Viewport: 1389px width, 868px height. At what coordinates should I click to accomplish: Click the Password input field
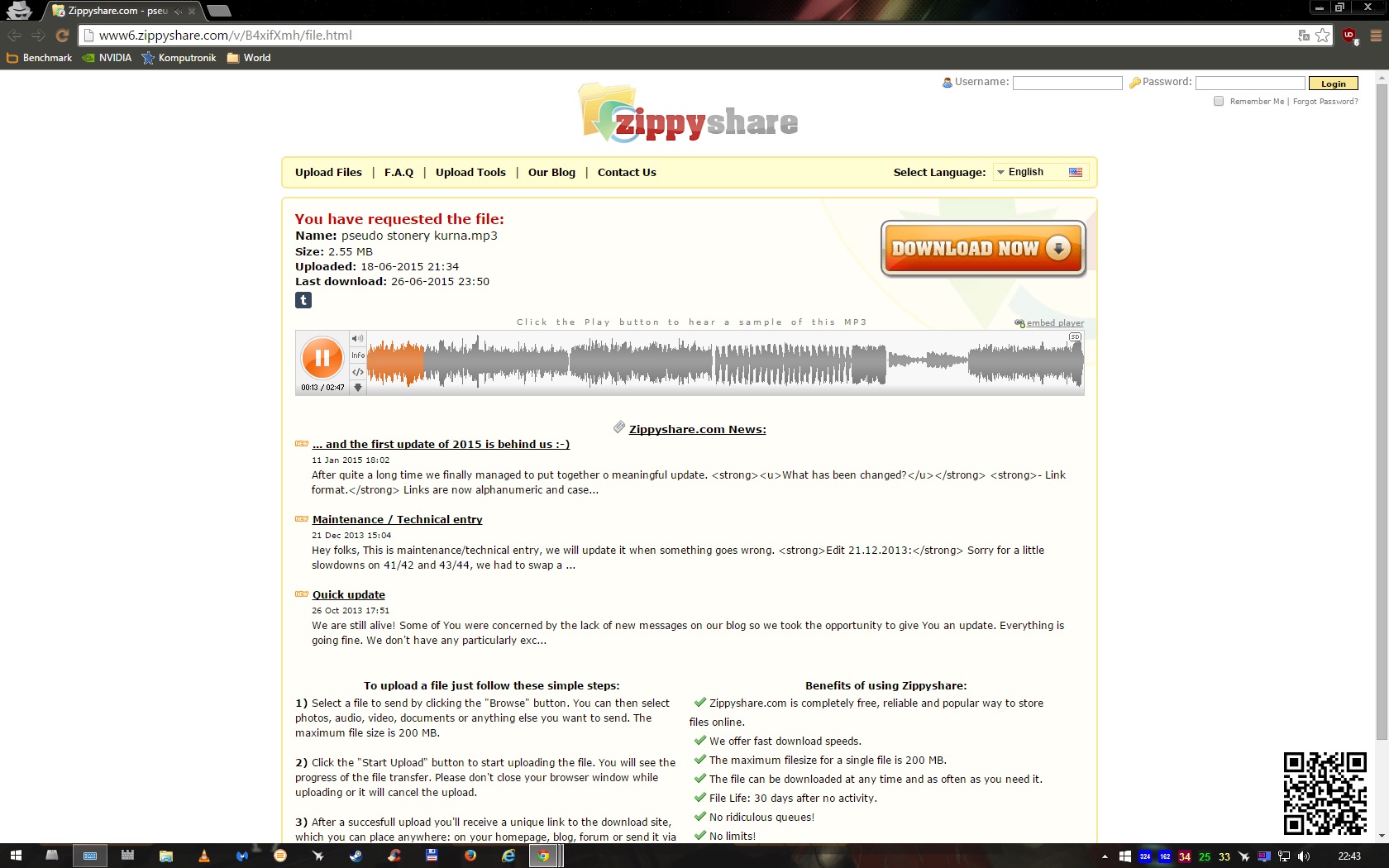(1250, 83)
